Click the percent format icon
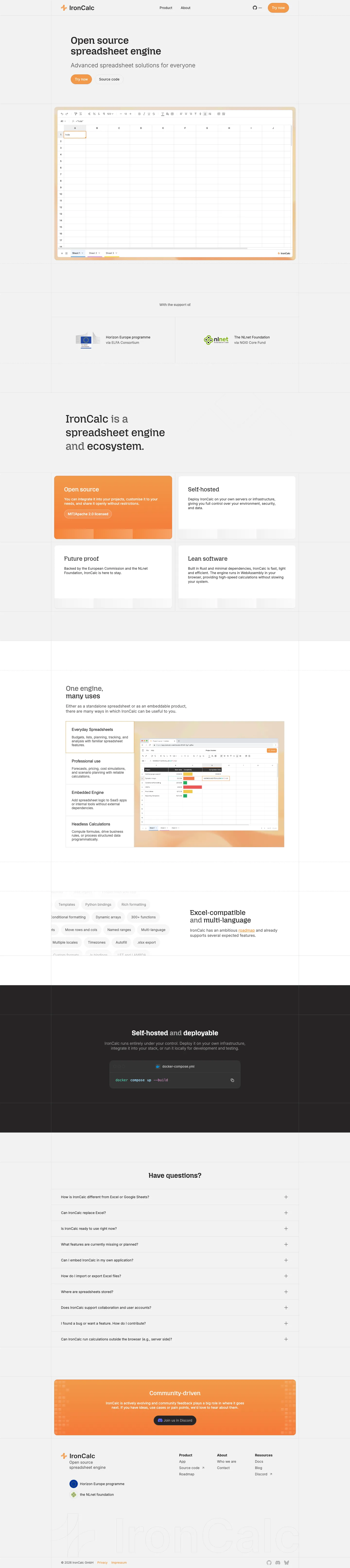Image resolution: width=350 pixels, height=1568 pixels. click(x=94, y=114)
